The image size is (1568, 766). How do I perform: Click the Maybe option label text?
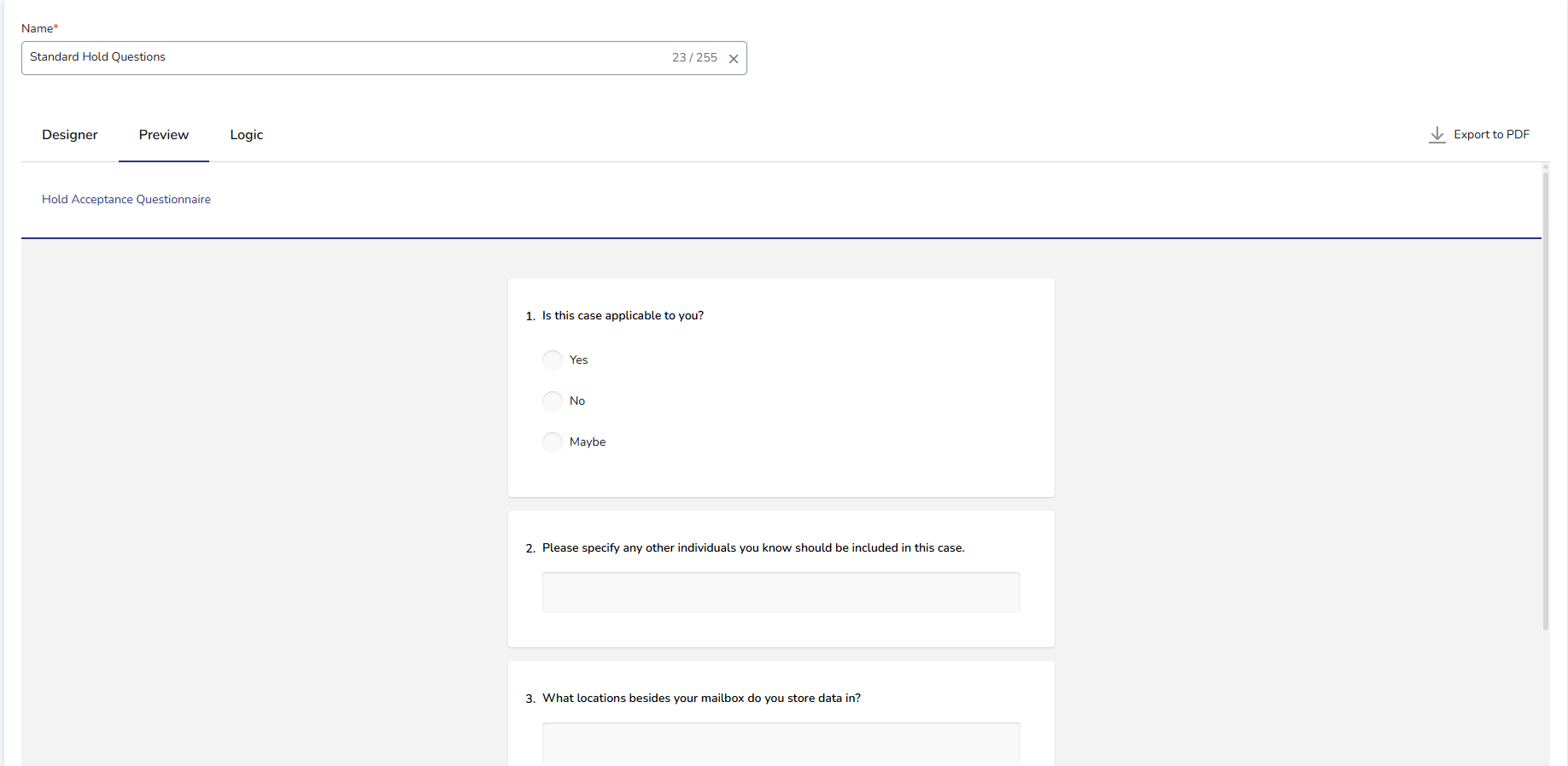tap(588, 442)
